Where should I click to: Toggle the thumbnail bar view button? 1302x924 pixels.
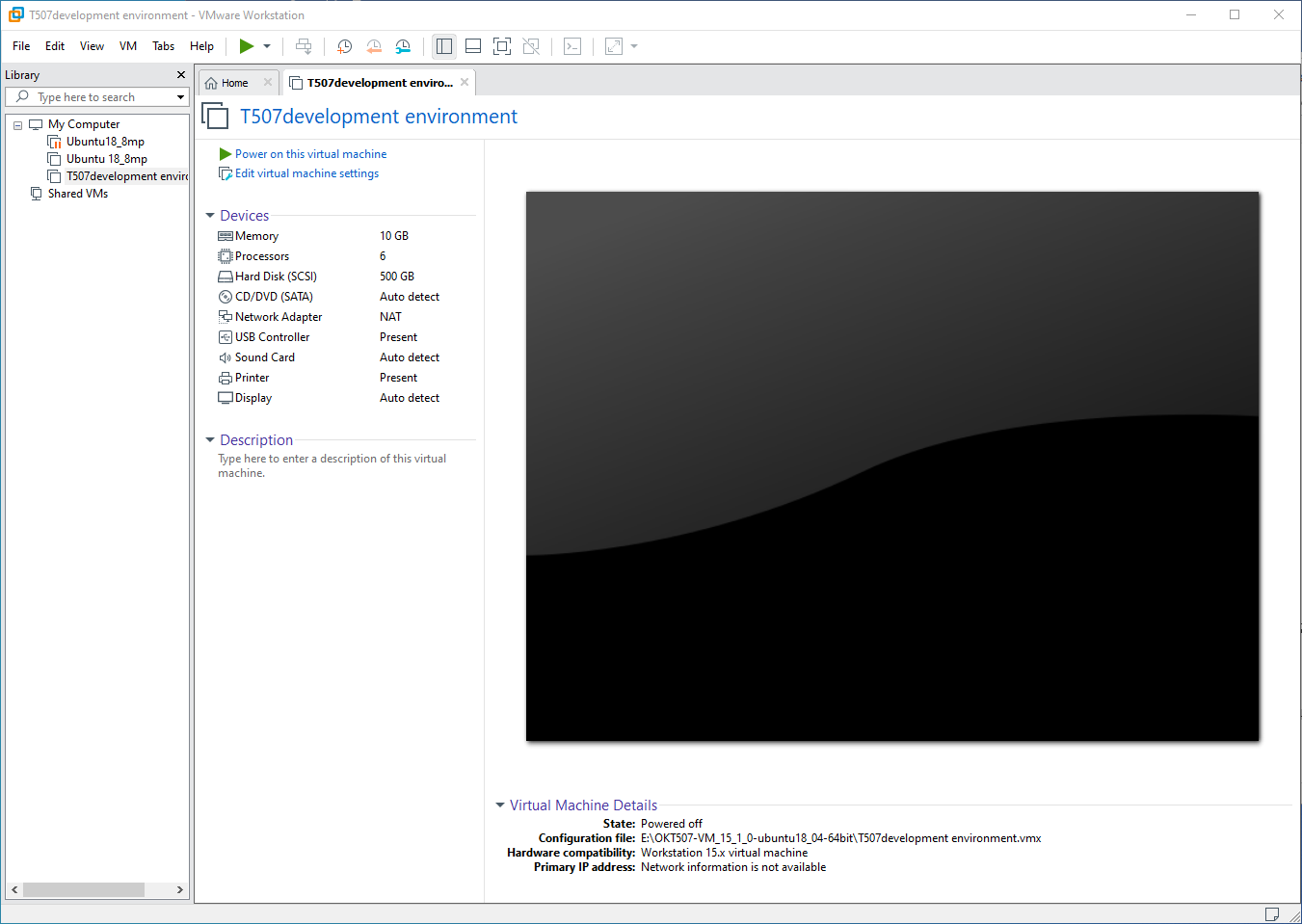click(x=473, y=46)
